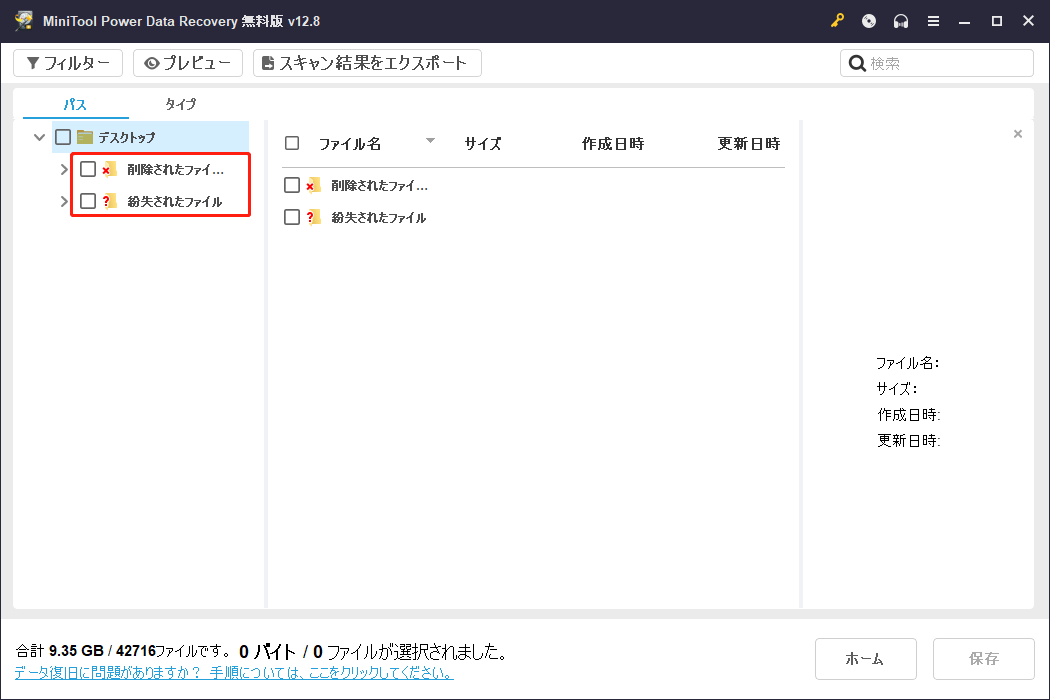Toggle select-all checkbox in file list header

click(x=292, y=143)
